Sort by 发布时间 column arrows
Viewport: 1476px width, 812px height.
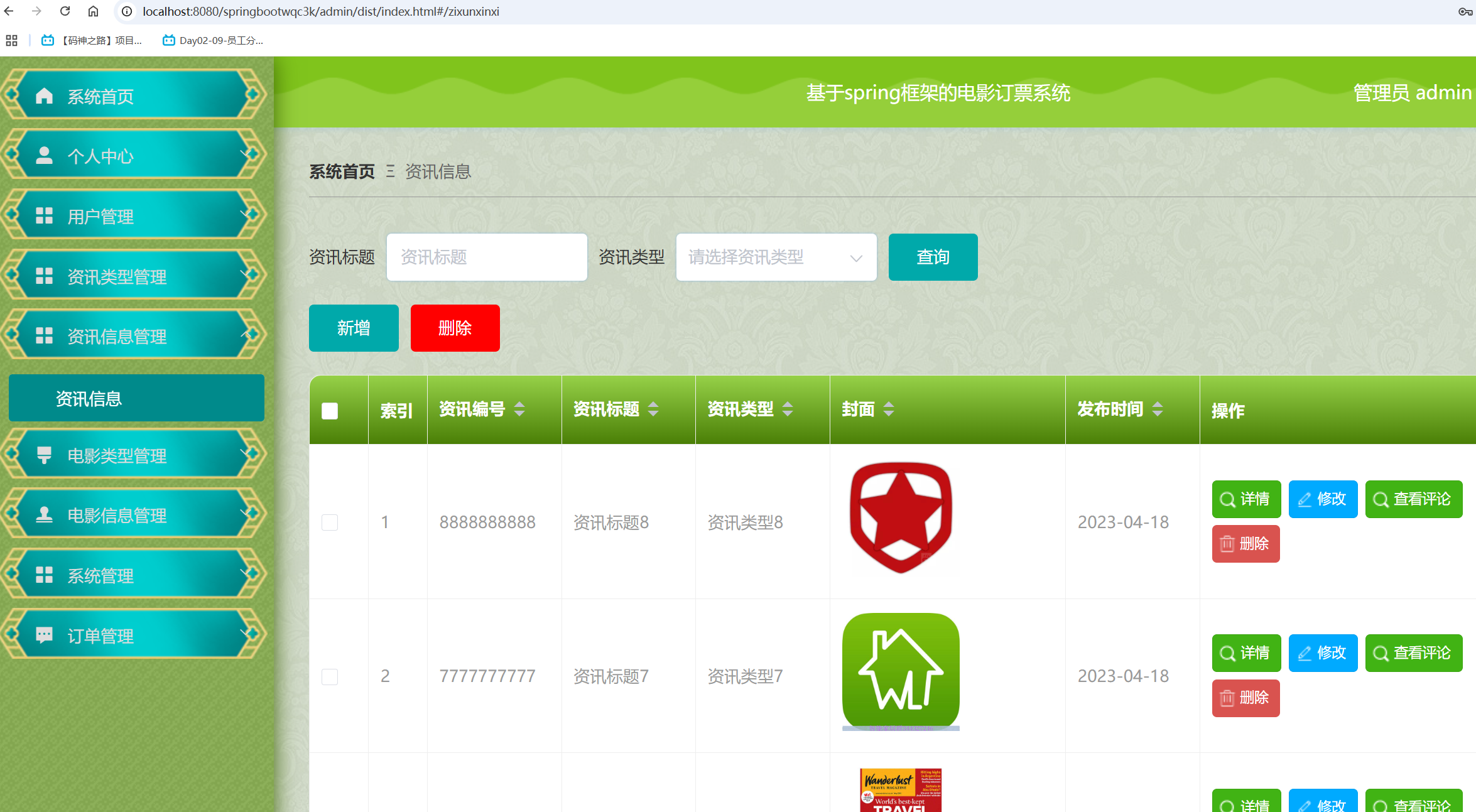point(1158,409)
